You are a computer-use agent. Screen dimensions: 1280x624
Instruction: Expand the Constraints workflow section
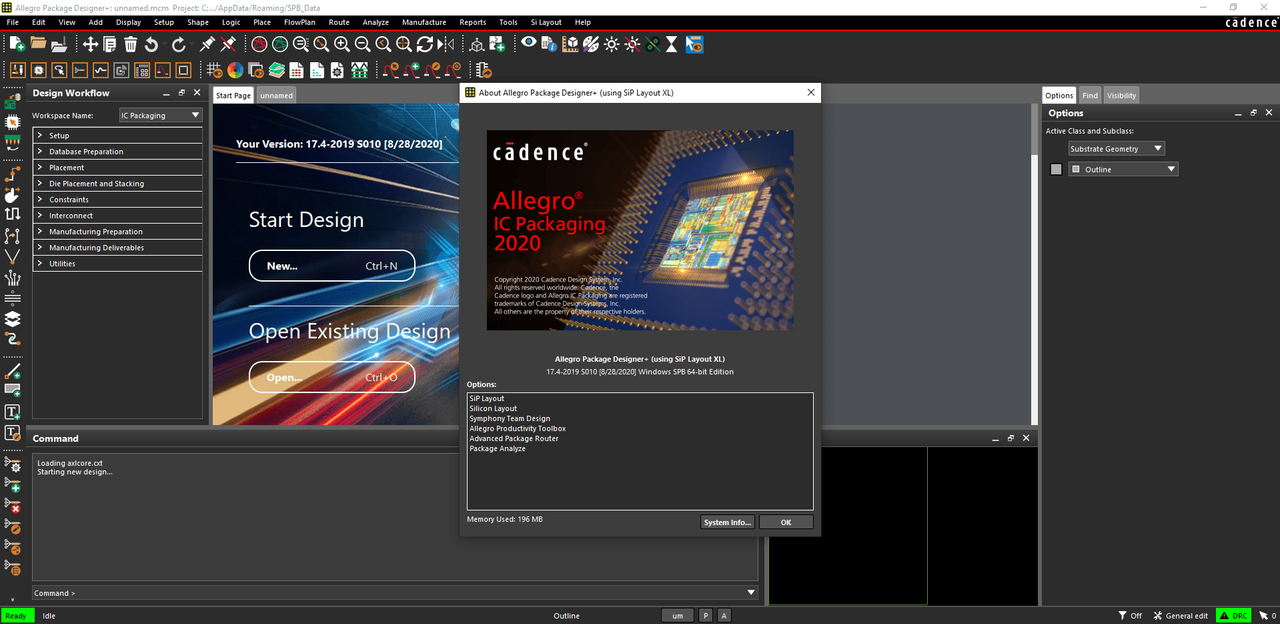118,199
